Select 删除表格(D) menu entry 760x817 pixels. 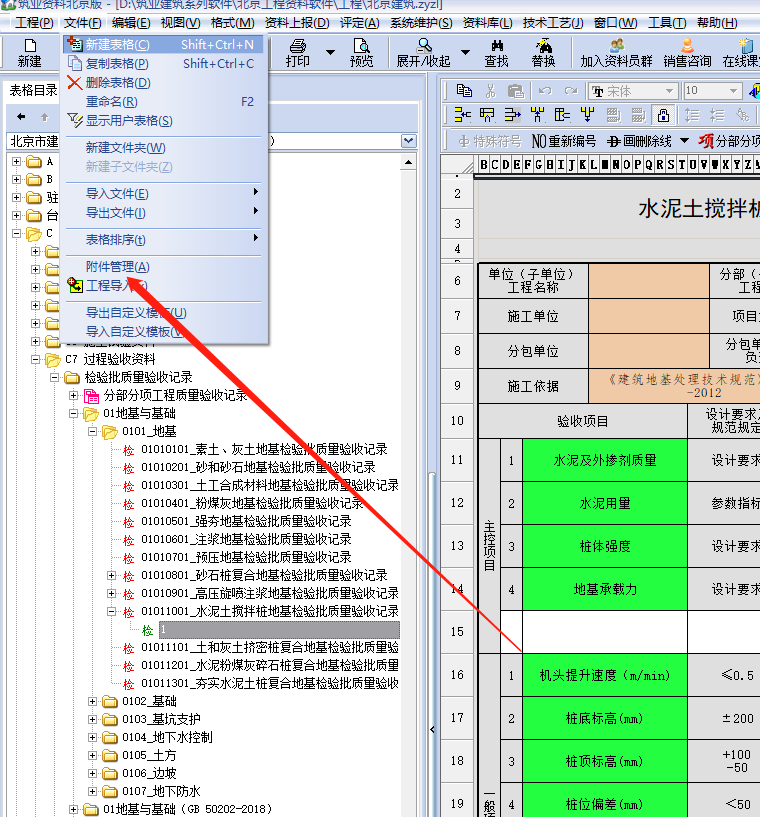tap(162, 83)
